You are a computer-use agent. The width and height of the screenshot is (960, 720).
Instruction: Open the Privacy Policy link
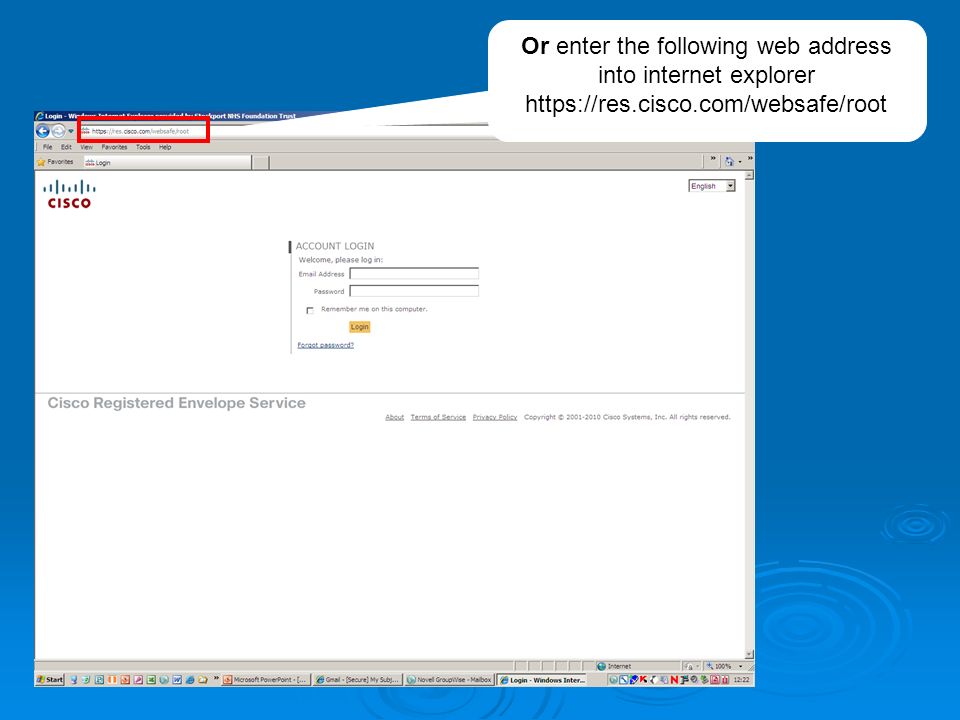pyautogui.click(x=495, y=417)
